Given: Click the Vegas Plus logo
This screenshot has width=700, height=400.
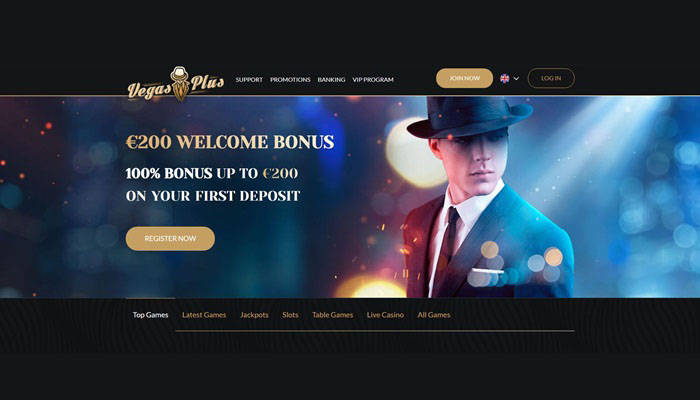Looking at the screenshot, I should (176, 84).
